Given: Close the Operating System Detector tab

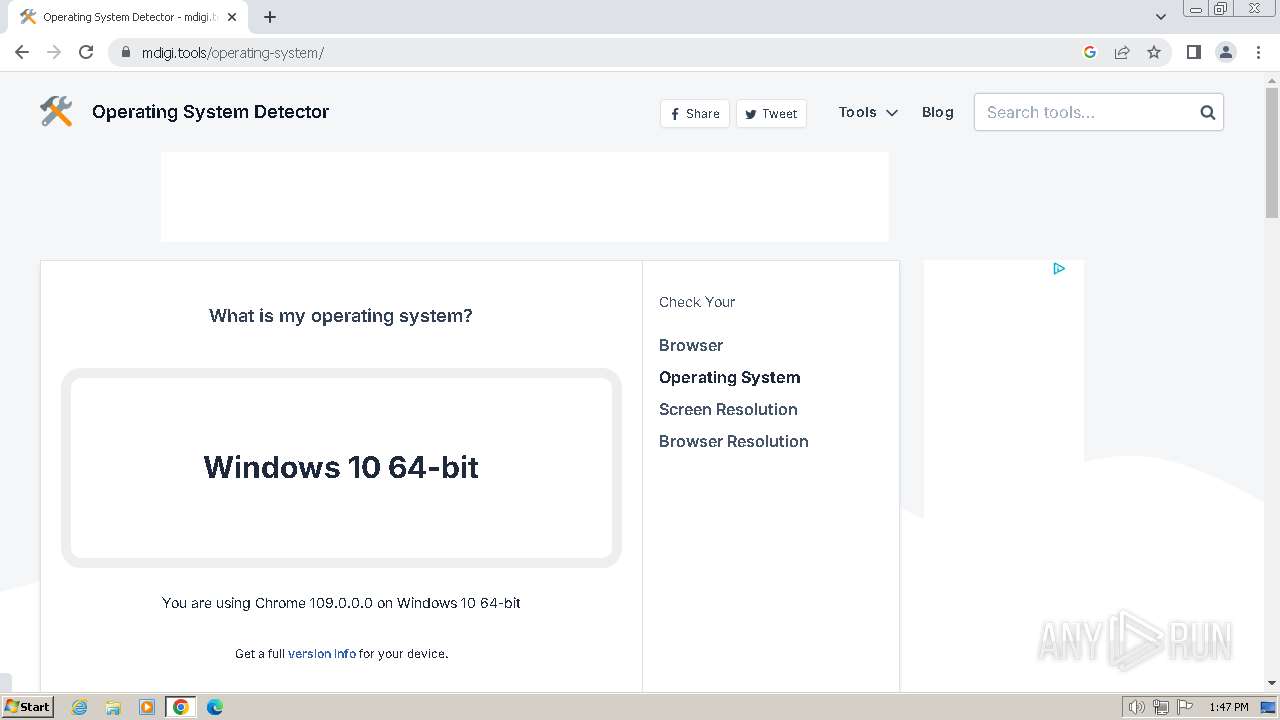Looking at the screenshot, I should pyautogui.click(x=232, y=17).
